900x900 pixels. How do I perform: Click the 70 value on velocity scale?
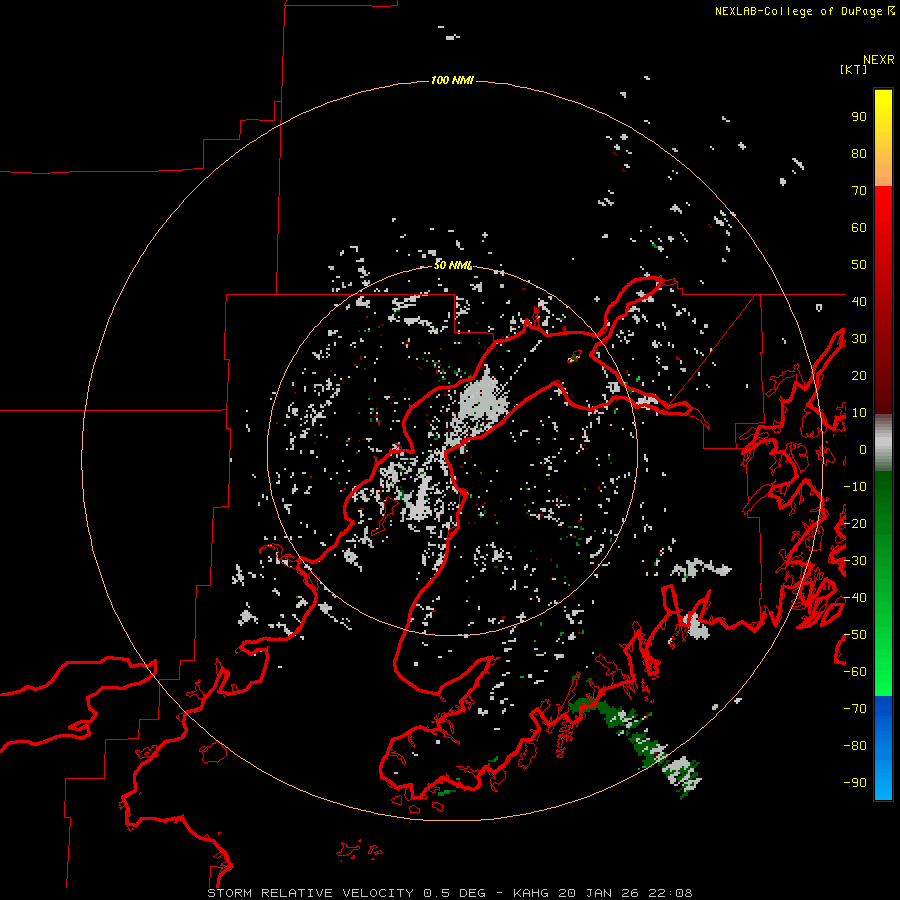click(x=859, y=191)
